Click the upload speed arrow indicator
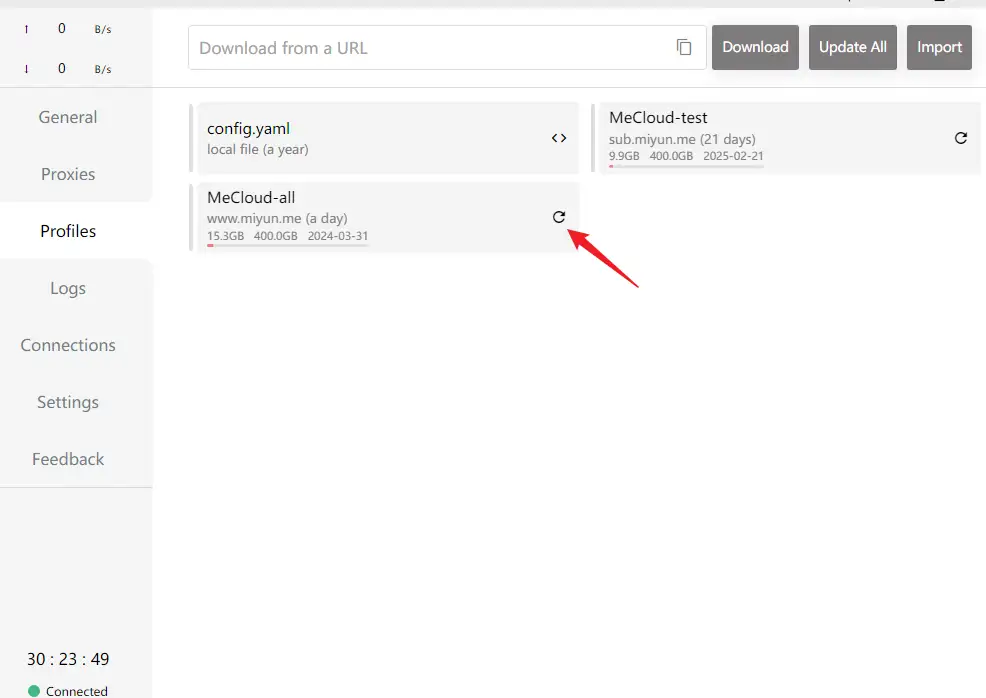Screen dimensions: 986x698 click(x=26, y=29)
